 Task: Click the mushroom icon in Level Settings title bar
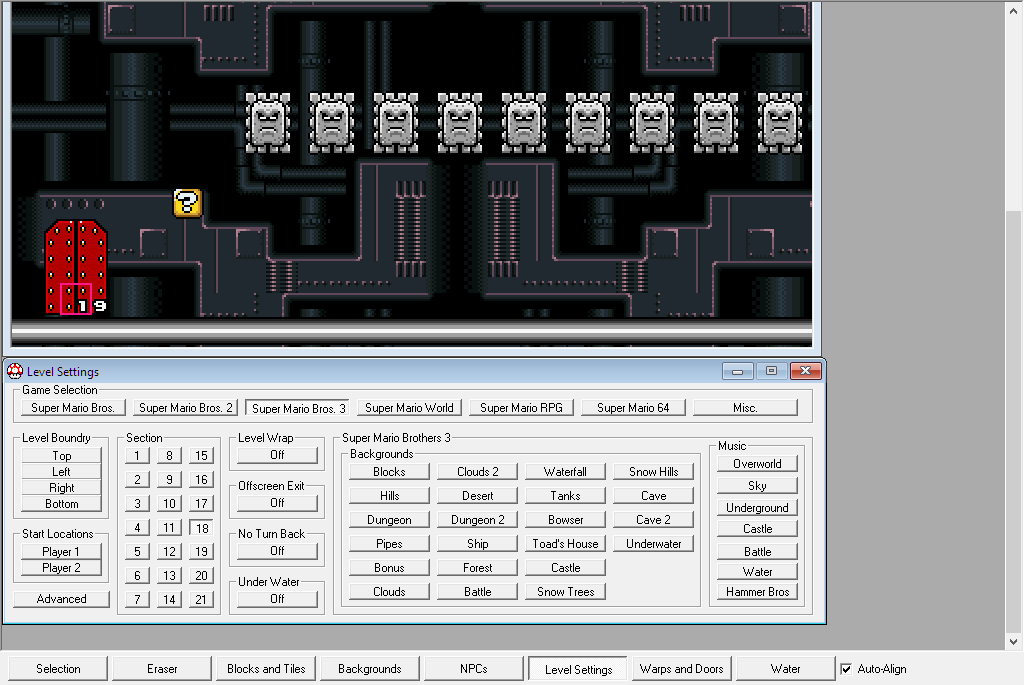[x=14, y=372]
